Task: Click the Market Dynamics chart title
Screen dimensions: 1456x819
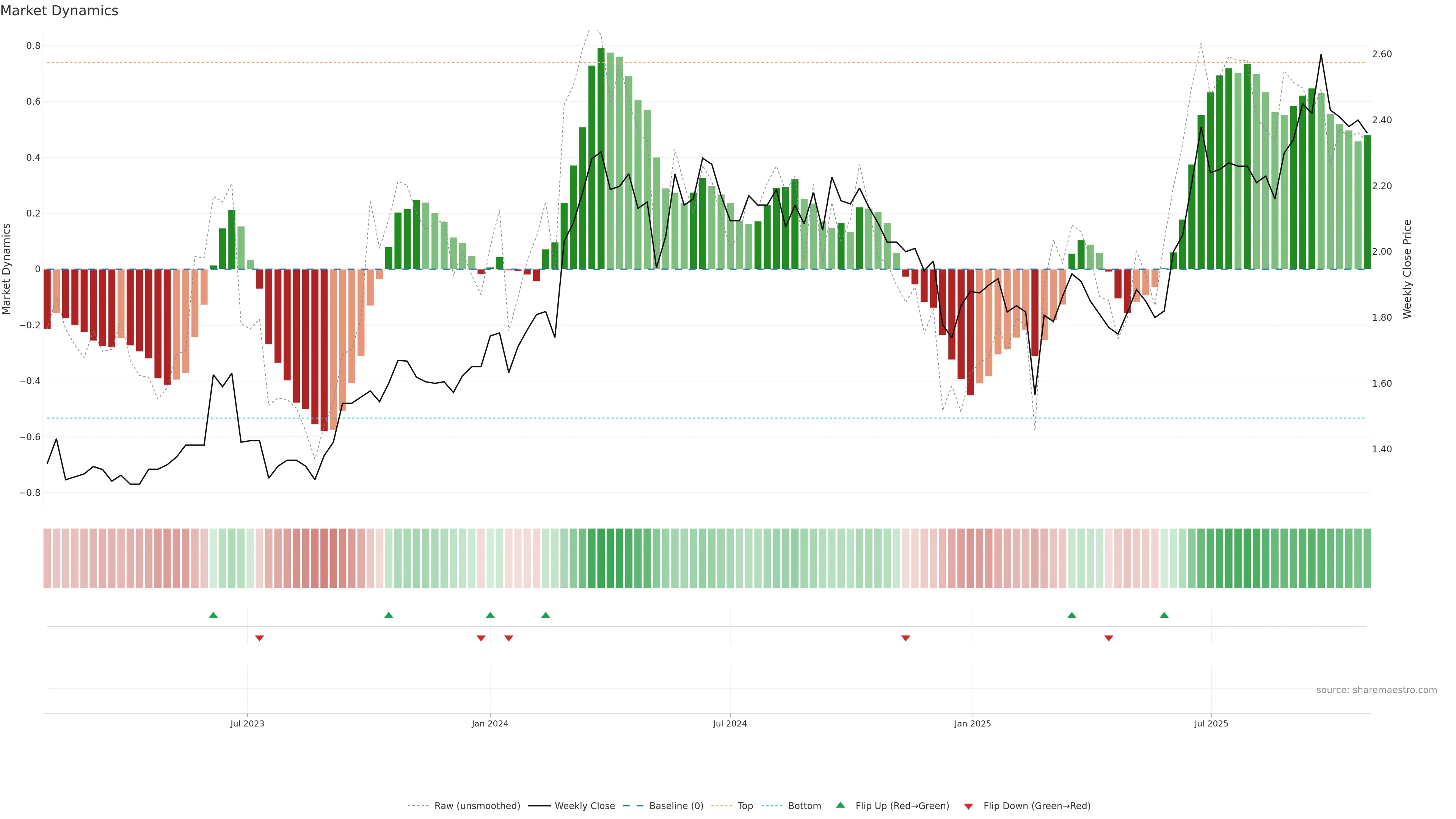Action: pyautogui.click(x=60, y=11)
